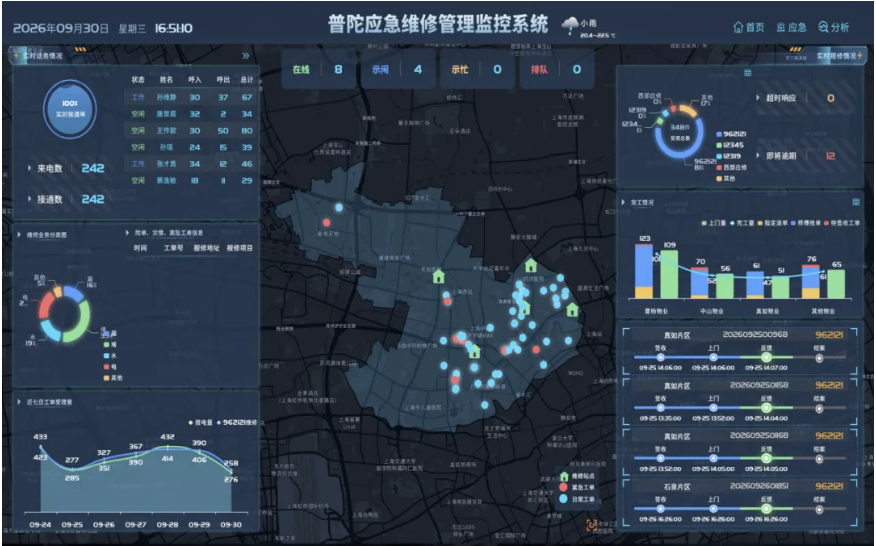Expand the 完工情况 section arrow
Image resolution: width=876 pixels, height=546 pixels.
click(623, 202)
